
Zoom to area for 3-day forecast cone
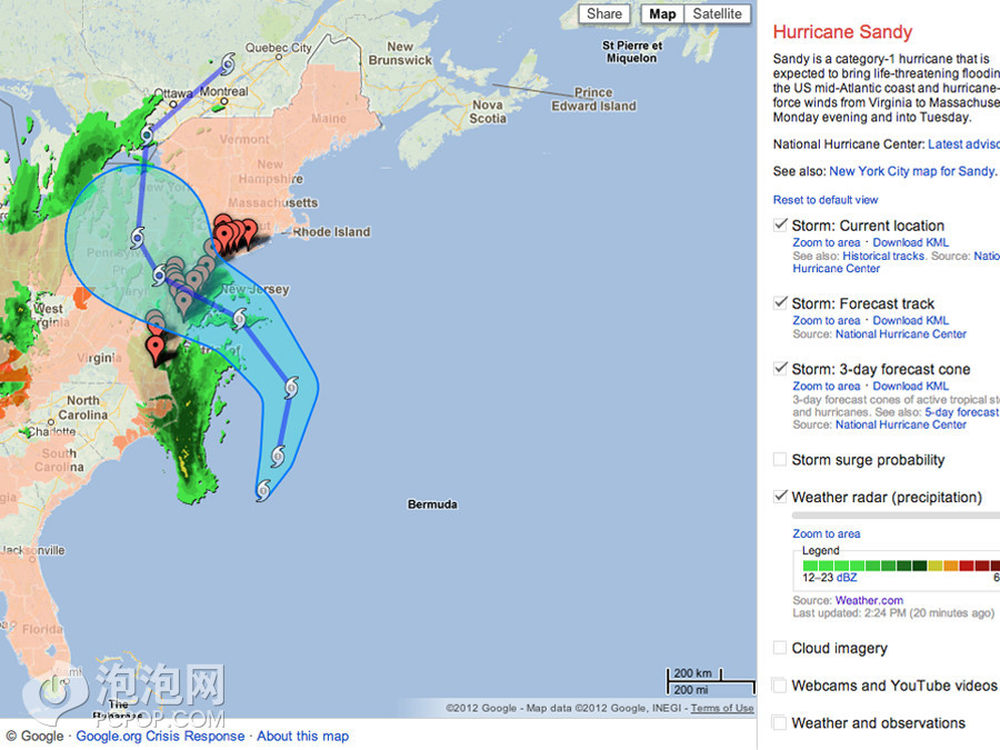[x=826, y=386]
